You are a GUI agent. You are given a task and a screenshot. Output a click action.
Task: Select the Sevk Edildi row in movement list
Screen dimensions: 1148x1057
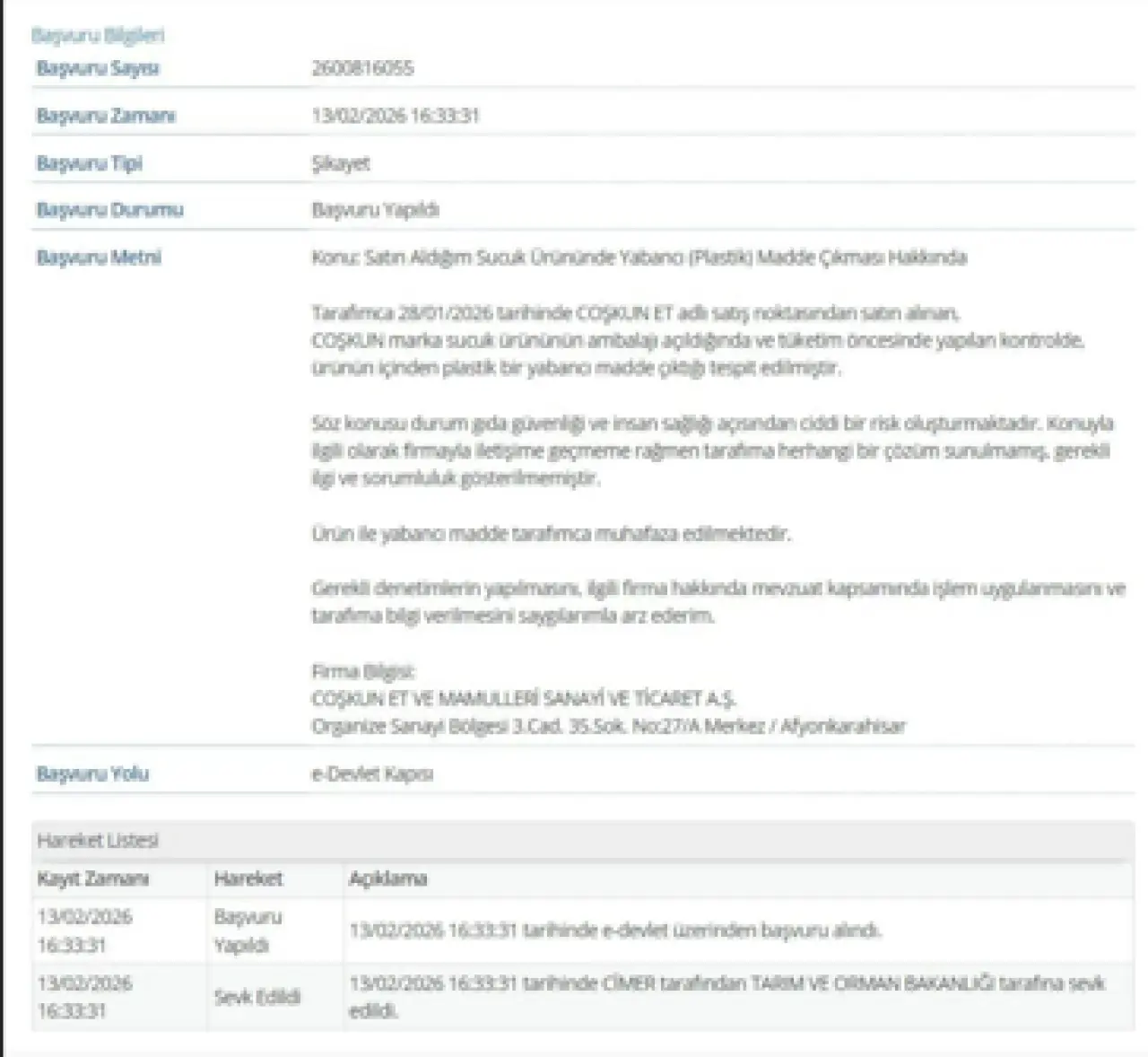(x=257, y=997)
